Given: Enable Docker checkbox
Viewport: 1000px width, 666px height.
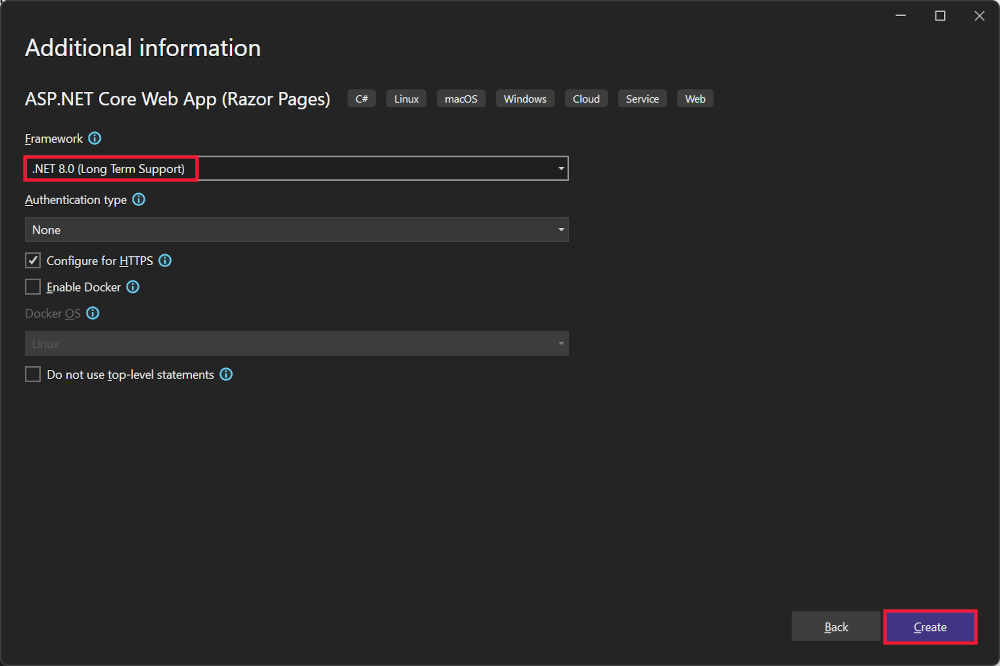Looking at the screenshot, I should (33, 287).
